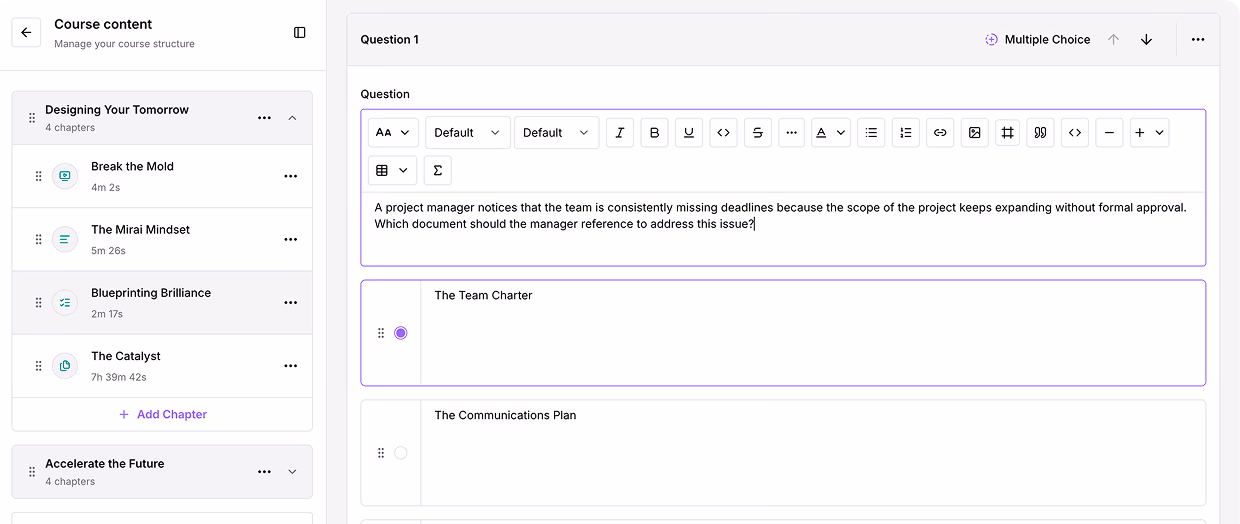Screen dimensions: 1240x524
Task: Open options for The Mirai Mindset chapter
Action: tap(291, 239)
